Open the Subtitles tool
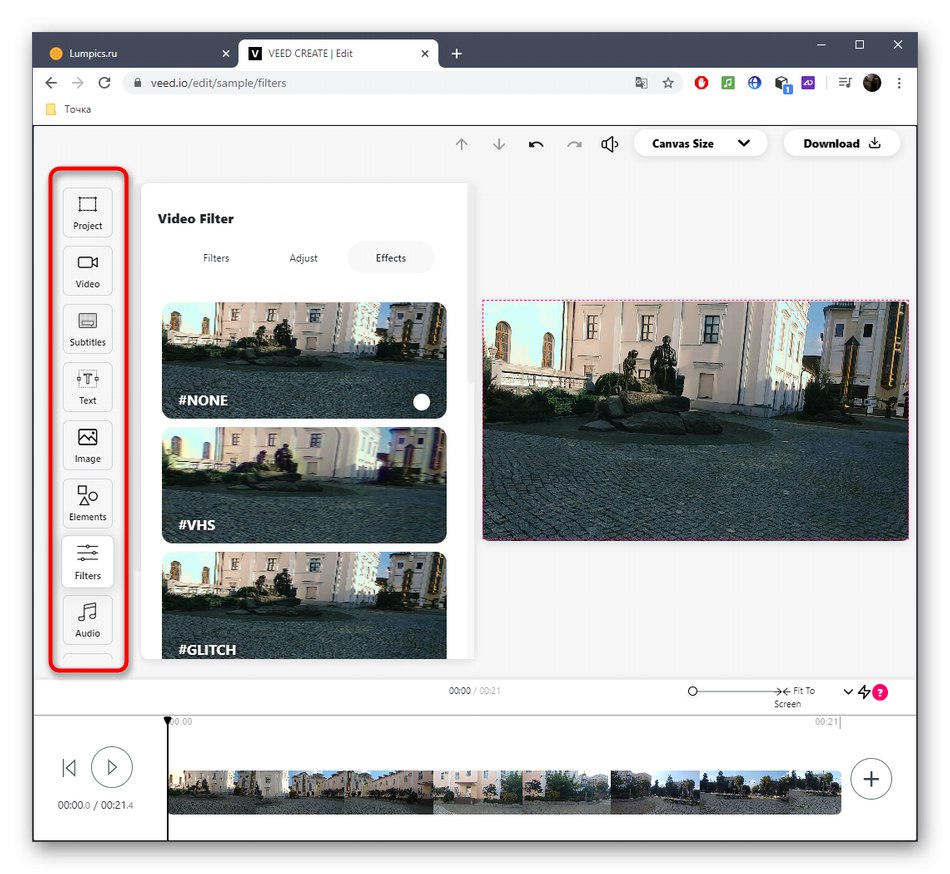The image size is (950, 874). coord(88,328)
